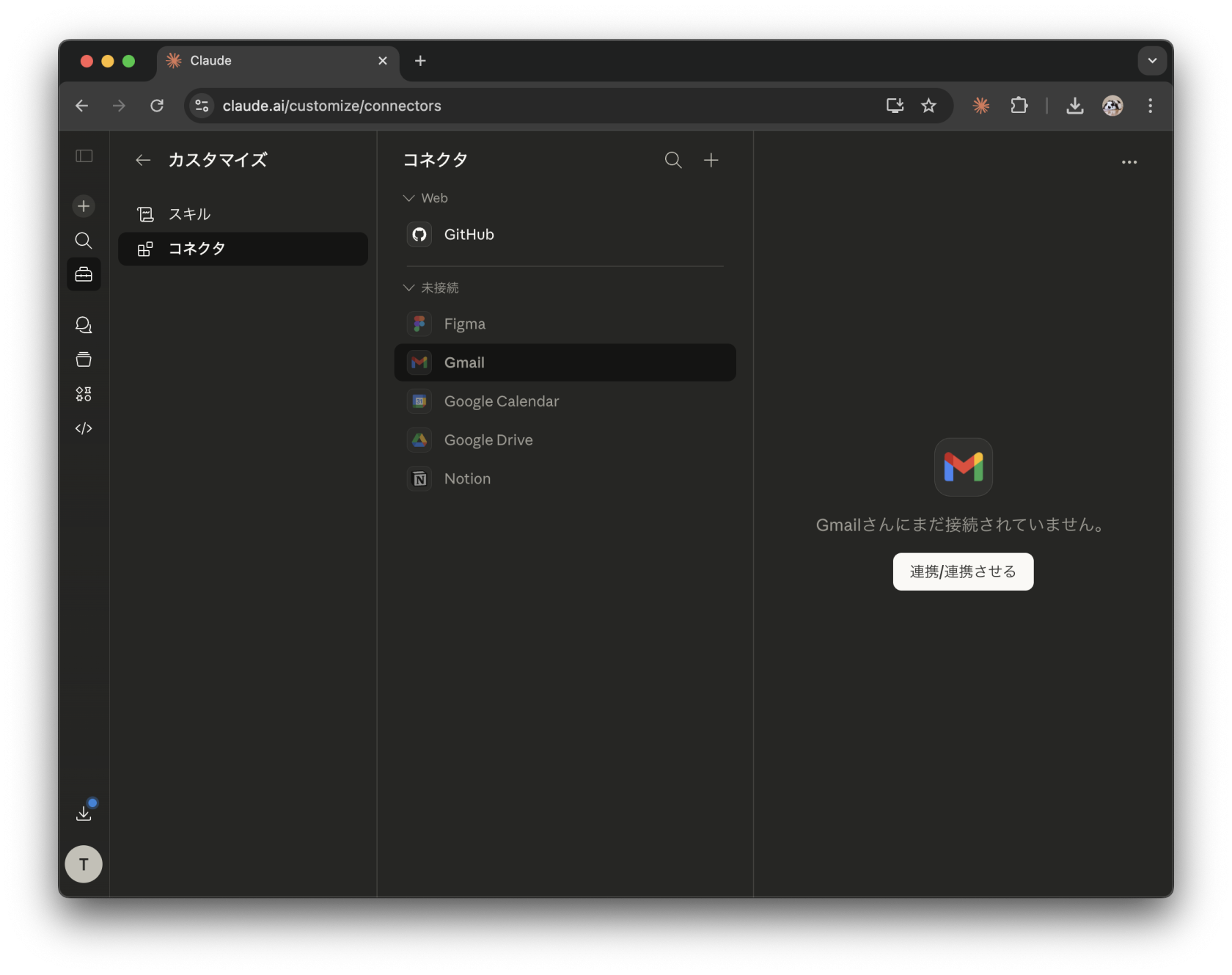1232x975 pixels.
Task: Open the Chrome profile avatar menu
Action: (1112, 106)
